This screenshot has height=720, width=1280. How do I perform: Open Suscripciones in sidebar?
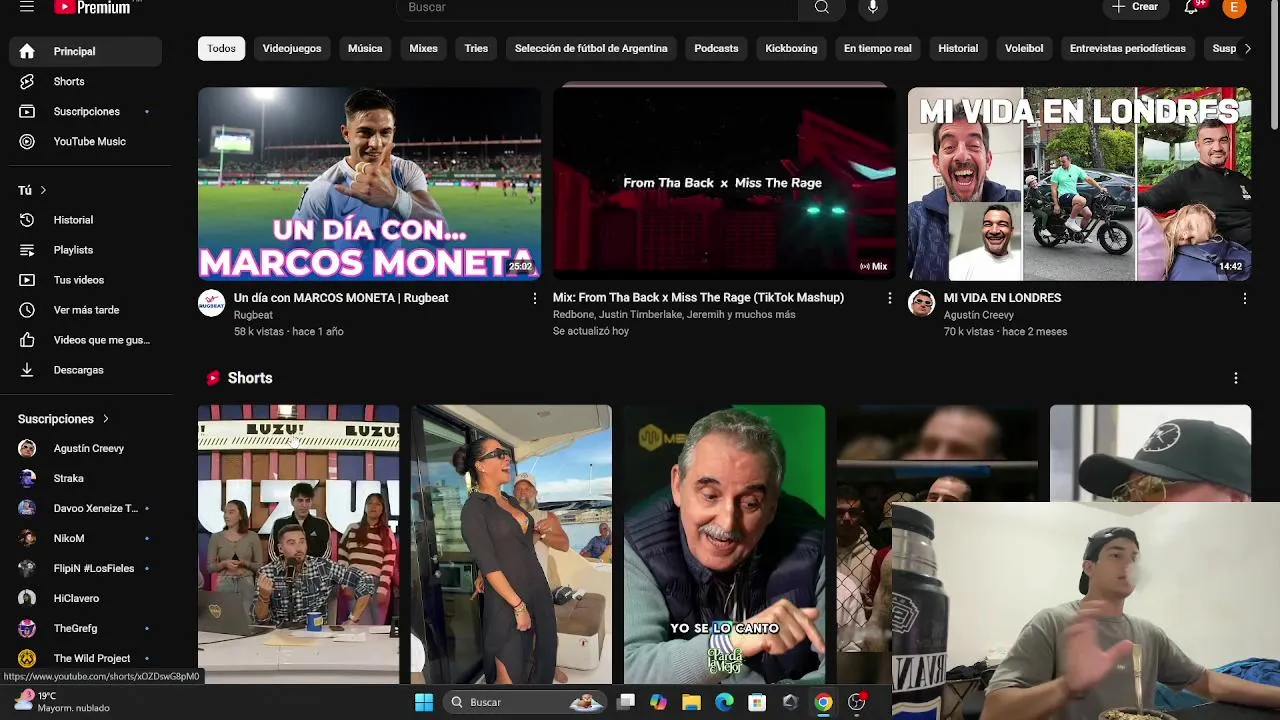pyautogui.click(x=85, y=111)
